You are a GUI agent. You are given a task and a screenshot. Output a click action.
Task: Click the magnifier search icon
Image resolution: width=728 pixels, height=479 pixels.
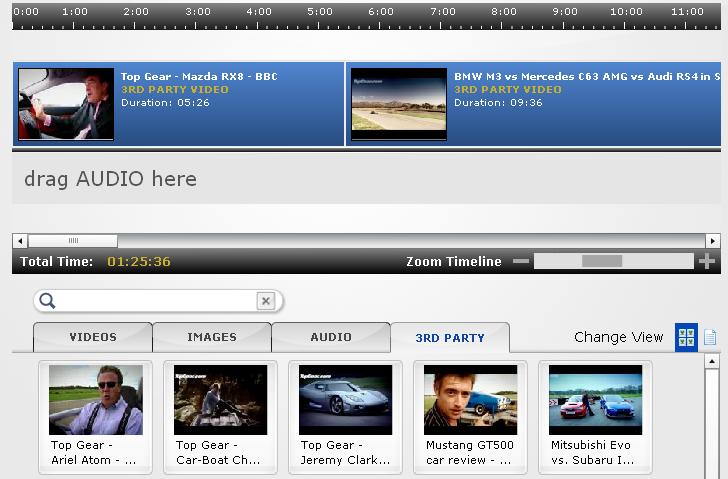[x=47, y=301]
